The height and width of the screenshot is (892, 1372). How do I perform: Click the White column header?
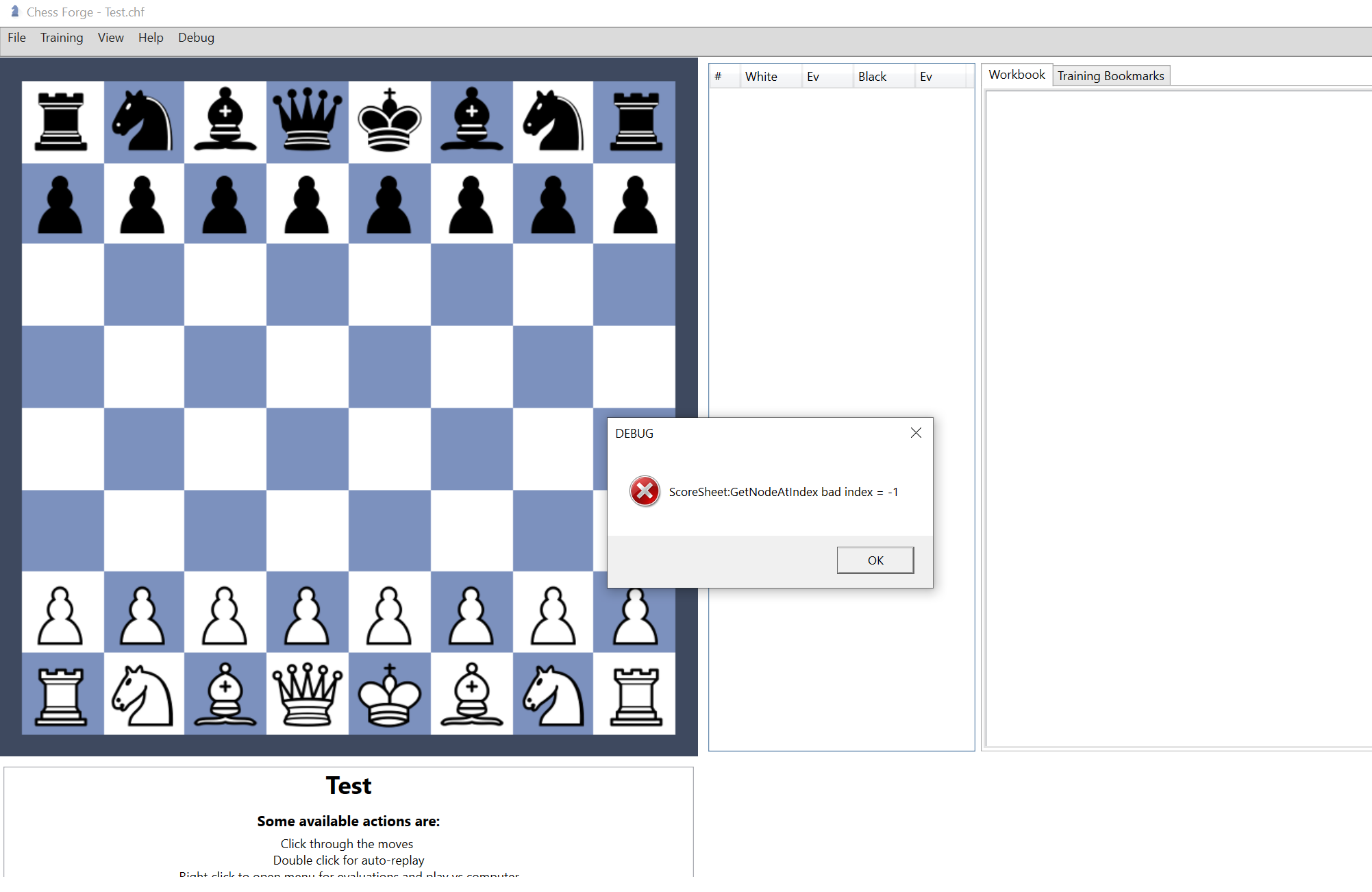point(771,77)
